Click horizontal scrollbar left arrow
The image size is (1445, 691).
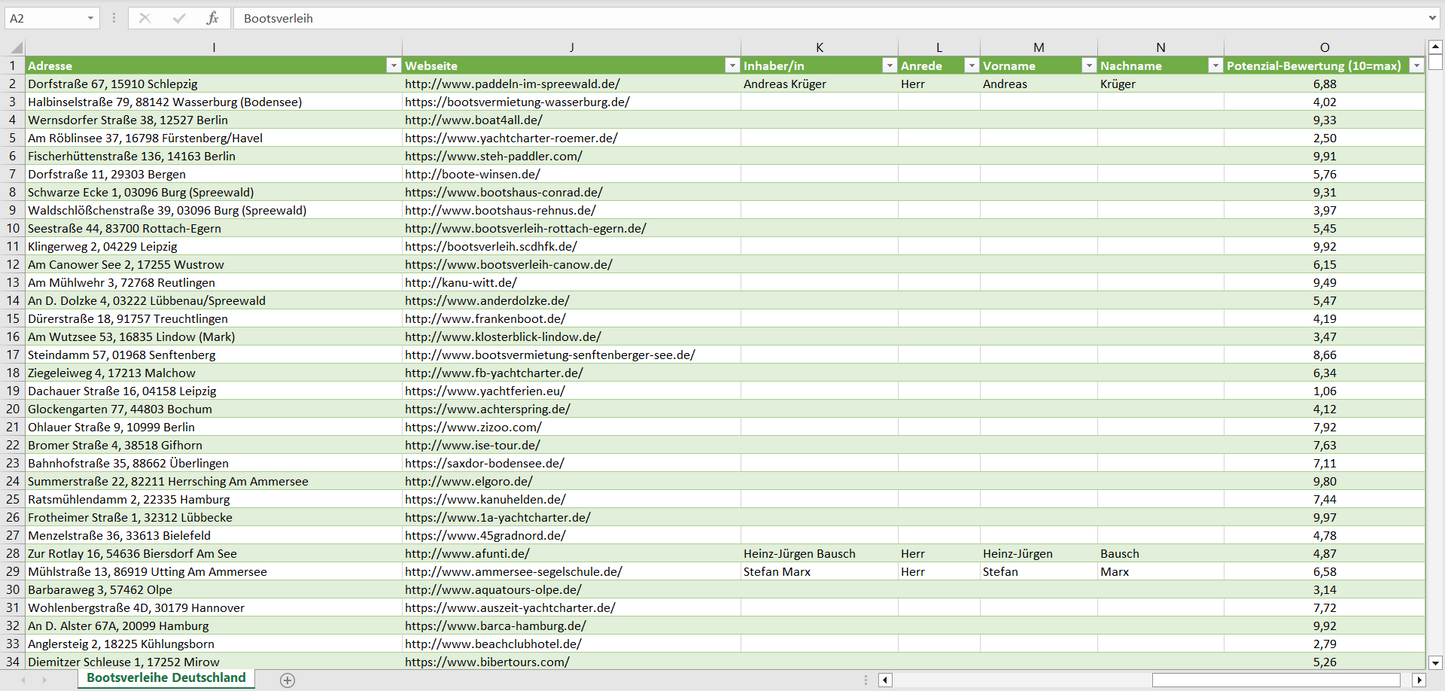click(885, 680)
